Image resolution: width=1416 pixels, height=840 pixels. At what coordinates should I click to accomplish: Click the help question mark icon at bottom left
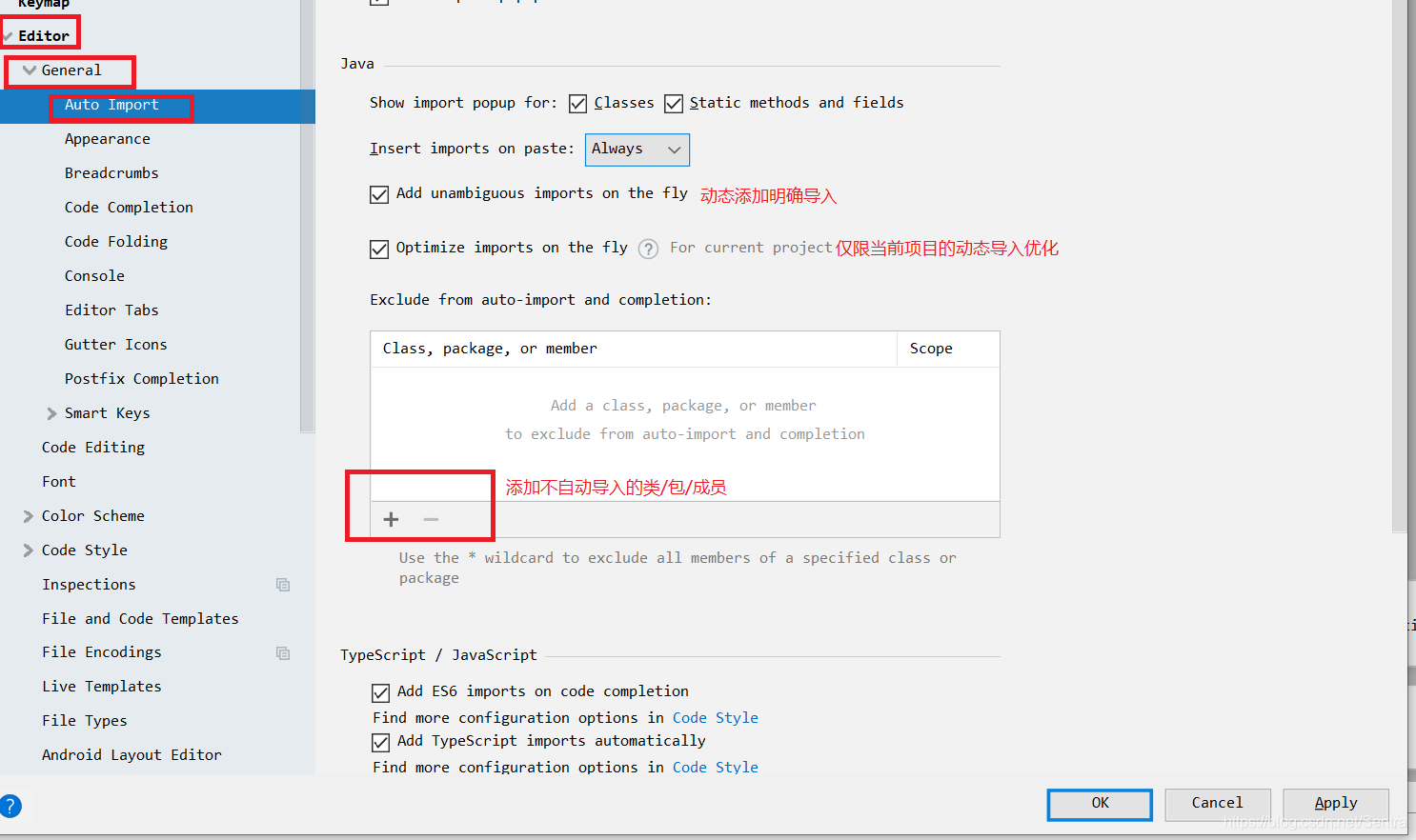(10, 806)
